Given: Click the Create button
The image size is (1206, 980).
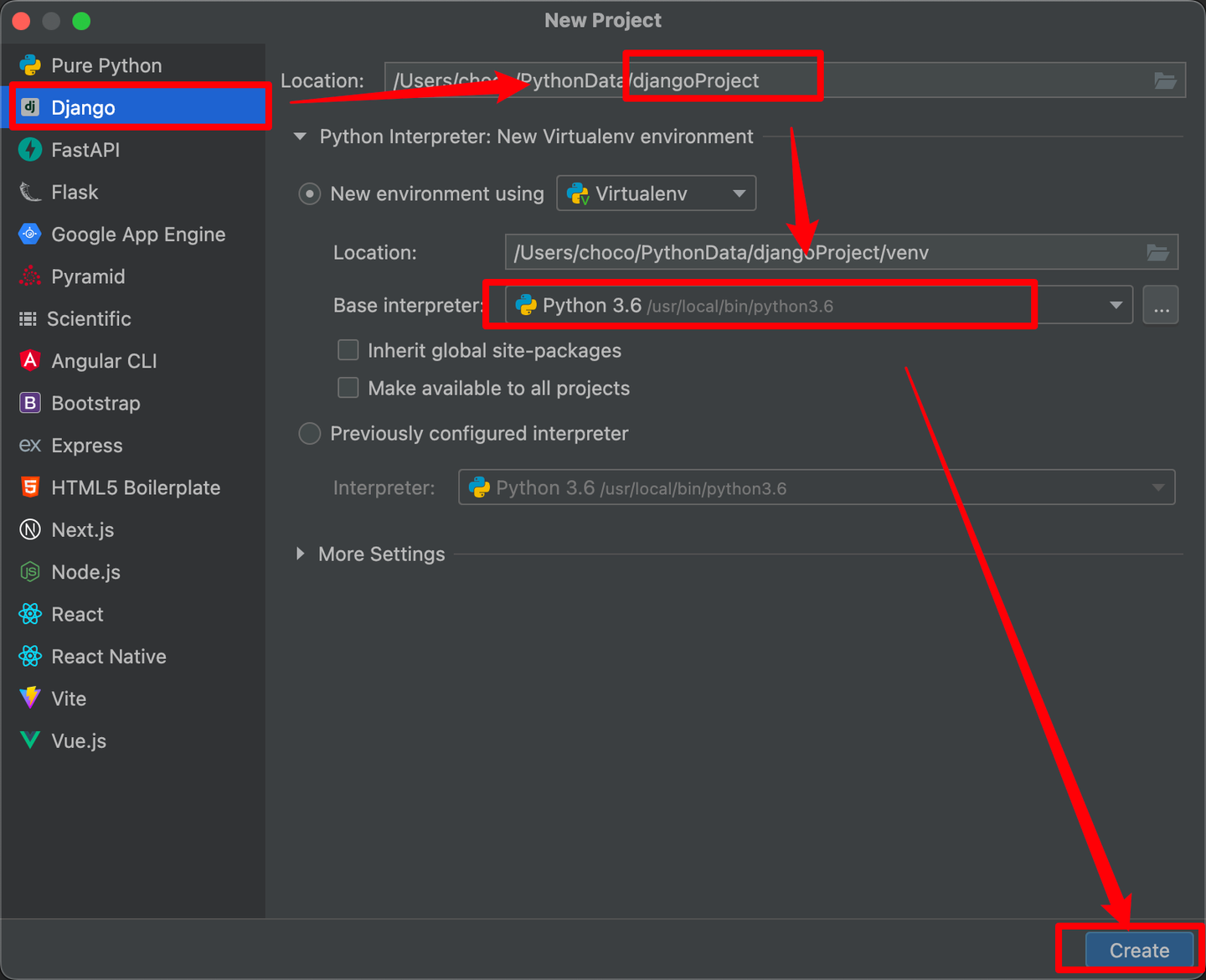Looking at the screenshot, I should click(1139, 951).
